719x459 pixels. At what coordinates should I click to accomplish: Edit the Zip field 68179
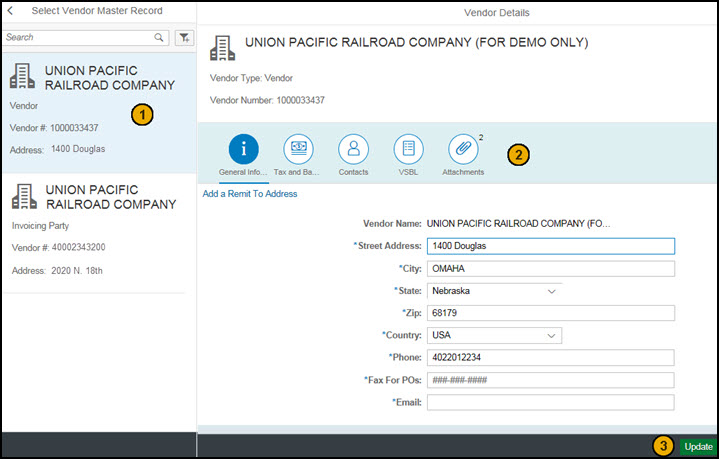551,313
